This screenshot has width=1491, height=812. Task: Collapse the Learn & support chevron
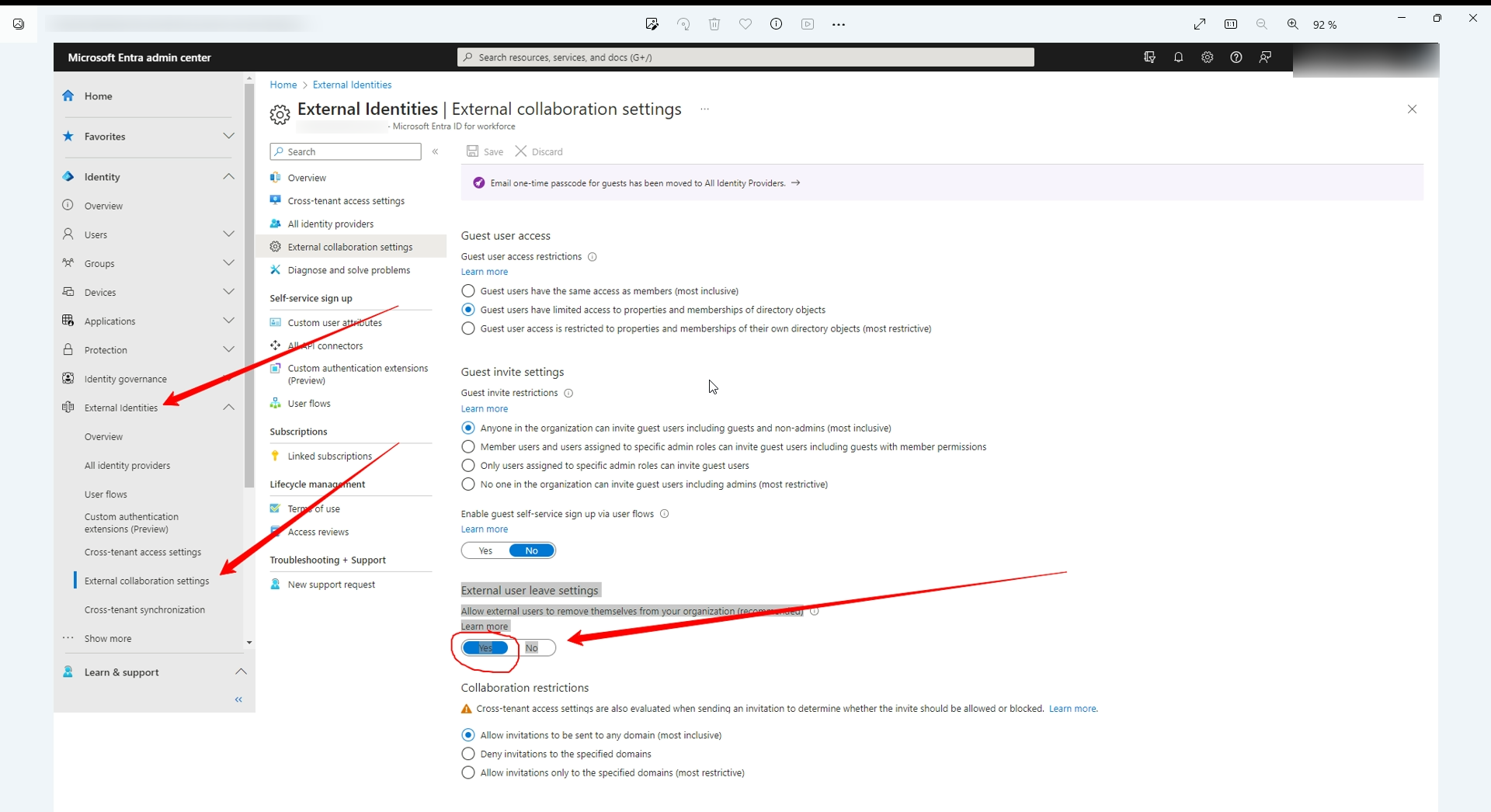coord(241,671)
